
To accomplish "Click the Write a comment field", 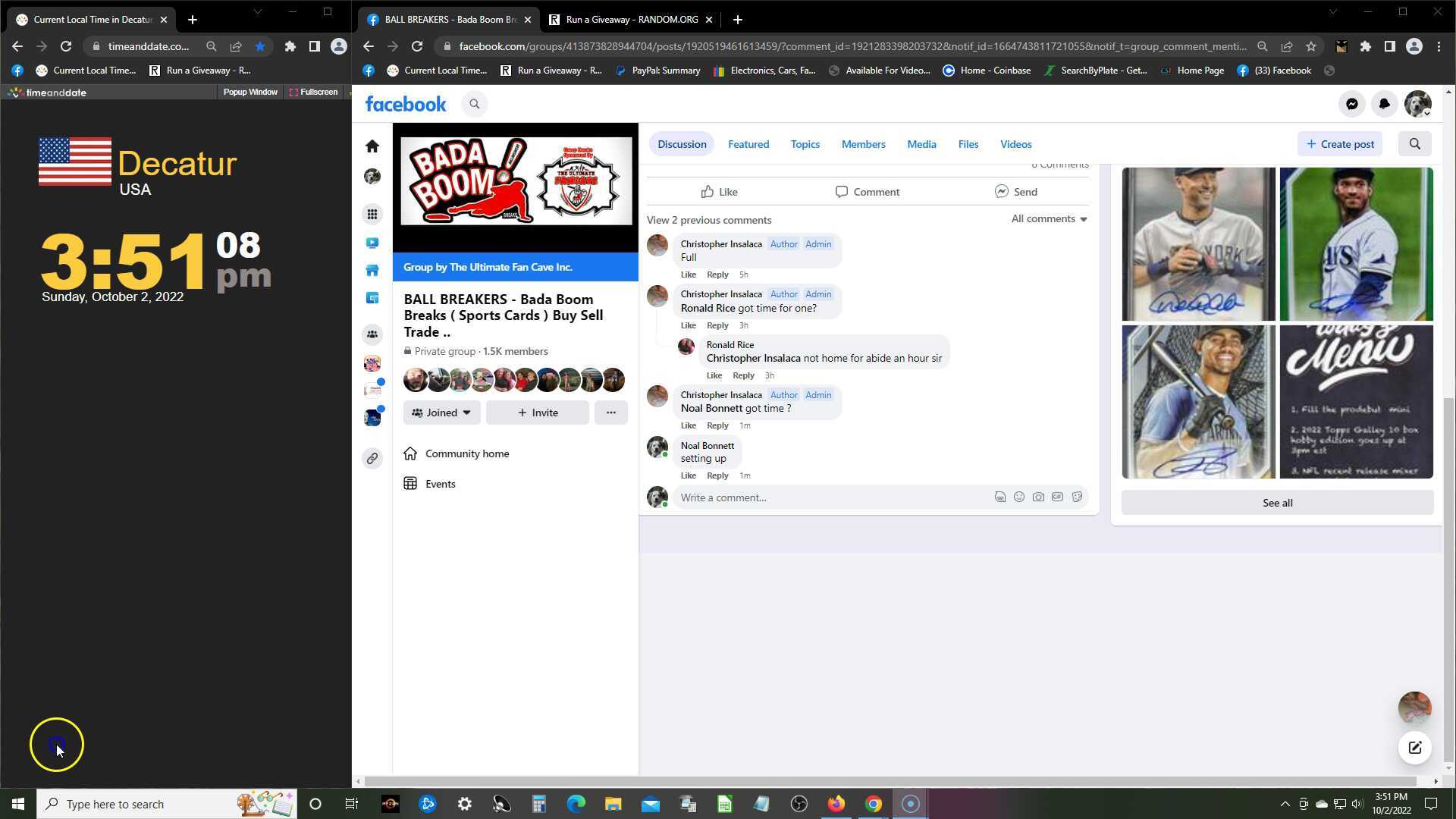I will coord(830,497).
